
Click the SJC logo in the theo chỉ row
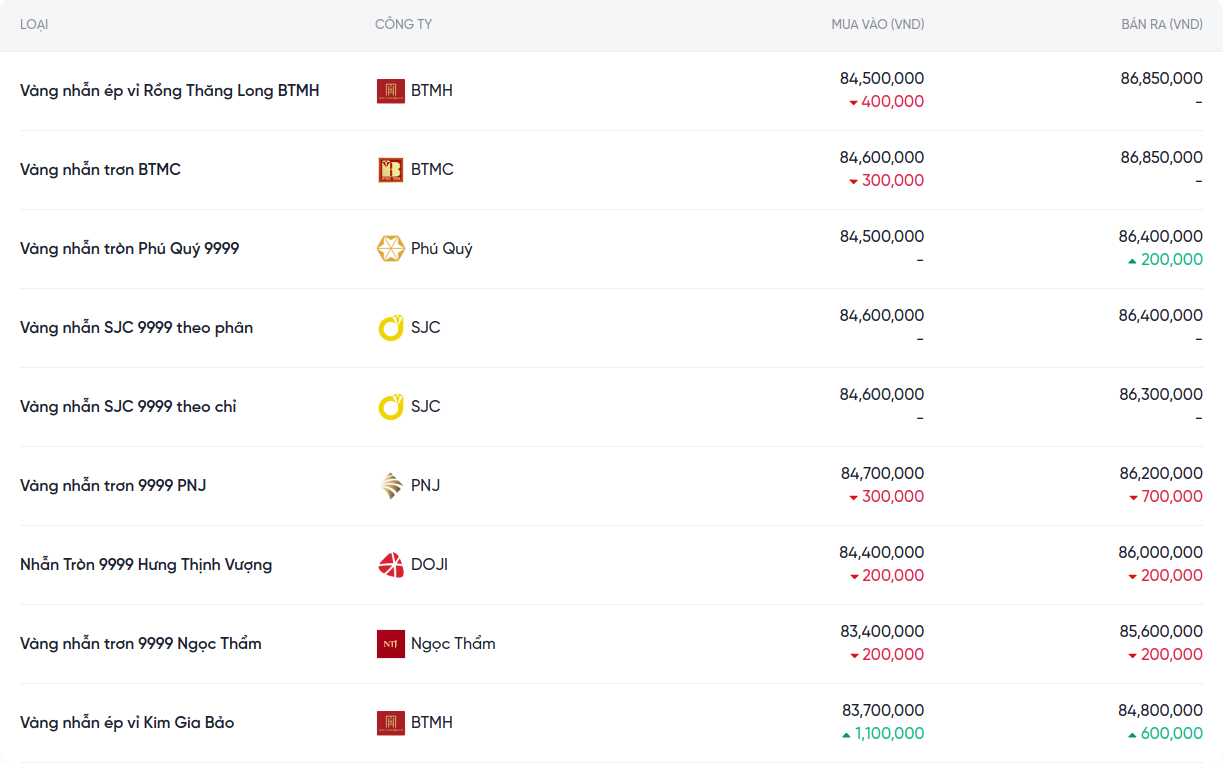(390, 407)
